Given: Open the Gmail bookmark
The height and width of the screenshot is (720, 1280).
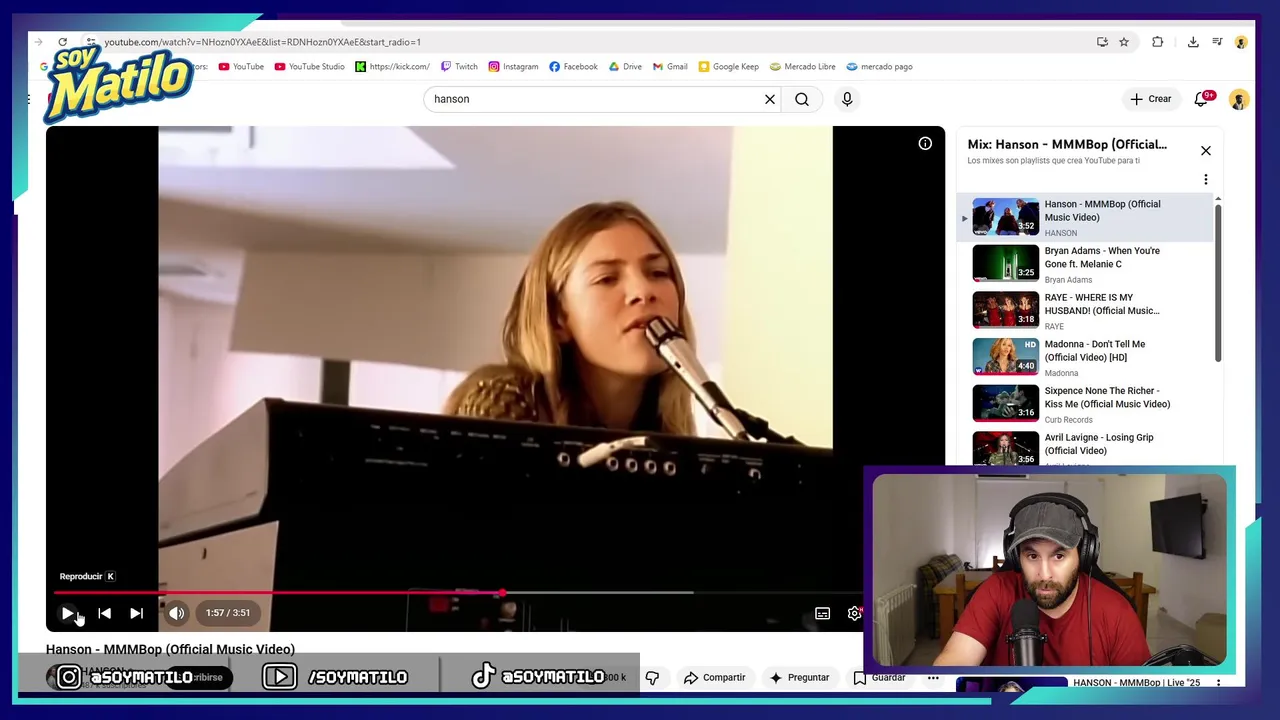Looking at the screenshot, I should 670,67.
